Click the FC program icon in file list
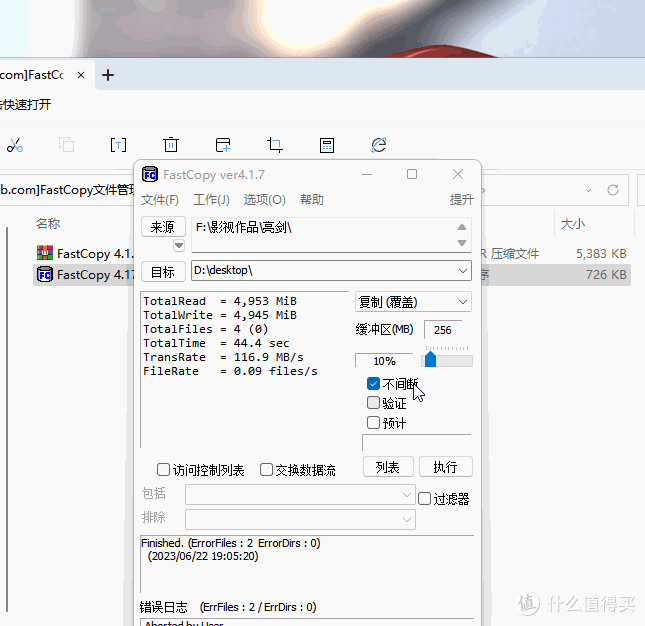 click(x=45, y=274)
